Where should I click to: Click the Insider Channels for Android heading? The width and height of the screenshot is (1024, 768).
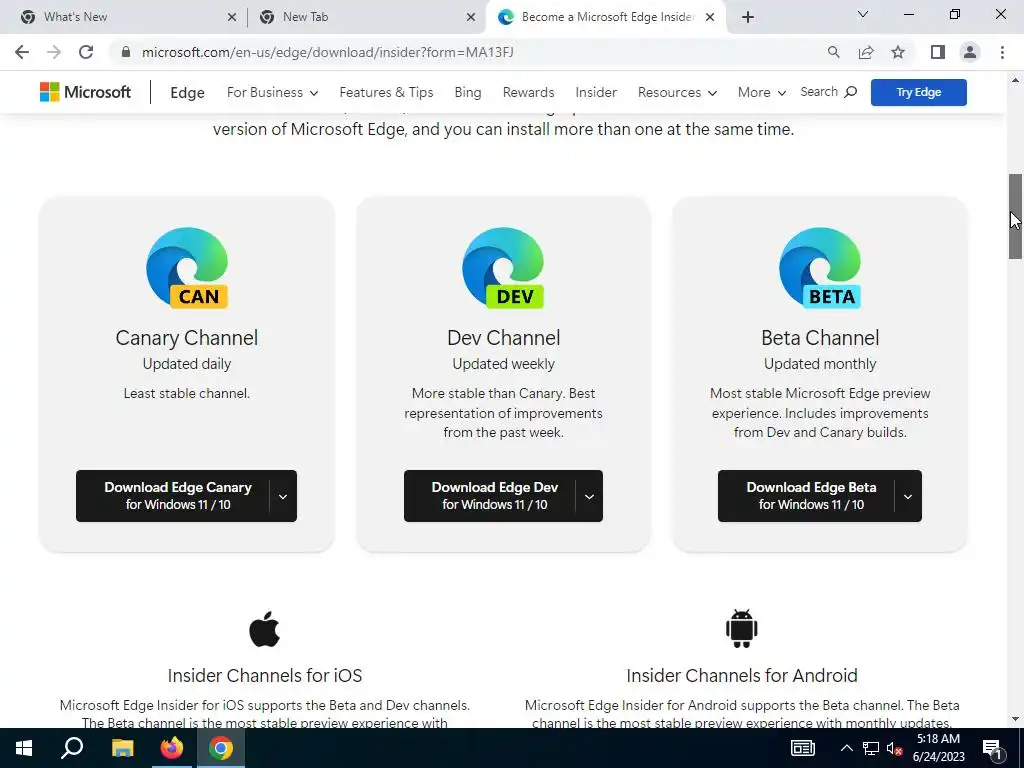tap(742, 675)
